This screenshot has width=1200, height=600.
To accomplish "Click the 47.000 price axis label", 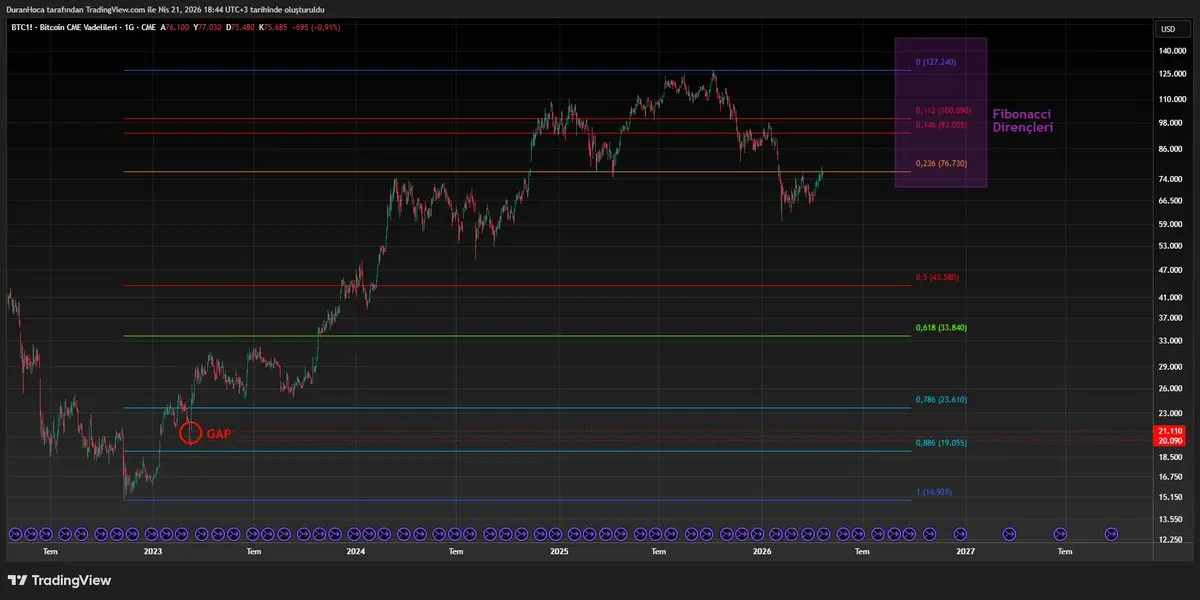I will click(x=1170, y=270).
